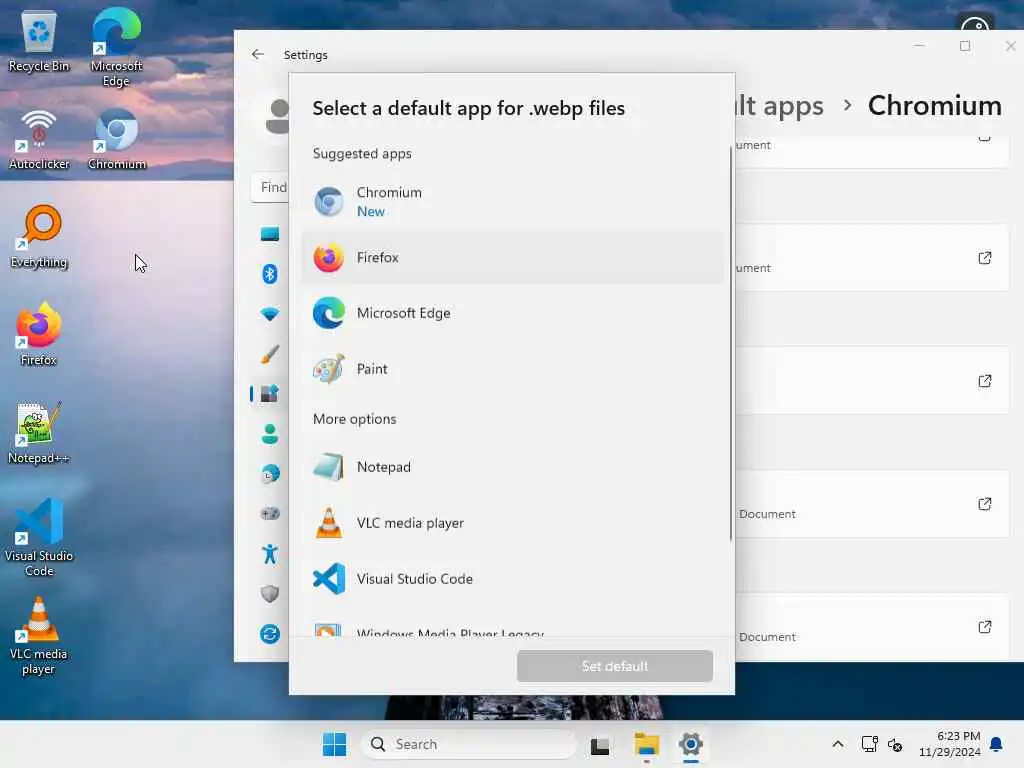Screen dimensions: 1024x768
Task: Open Personalization brush icon in sidebar
Action: point(270,354)
